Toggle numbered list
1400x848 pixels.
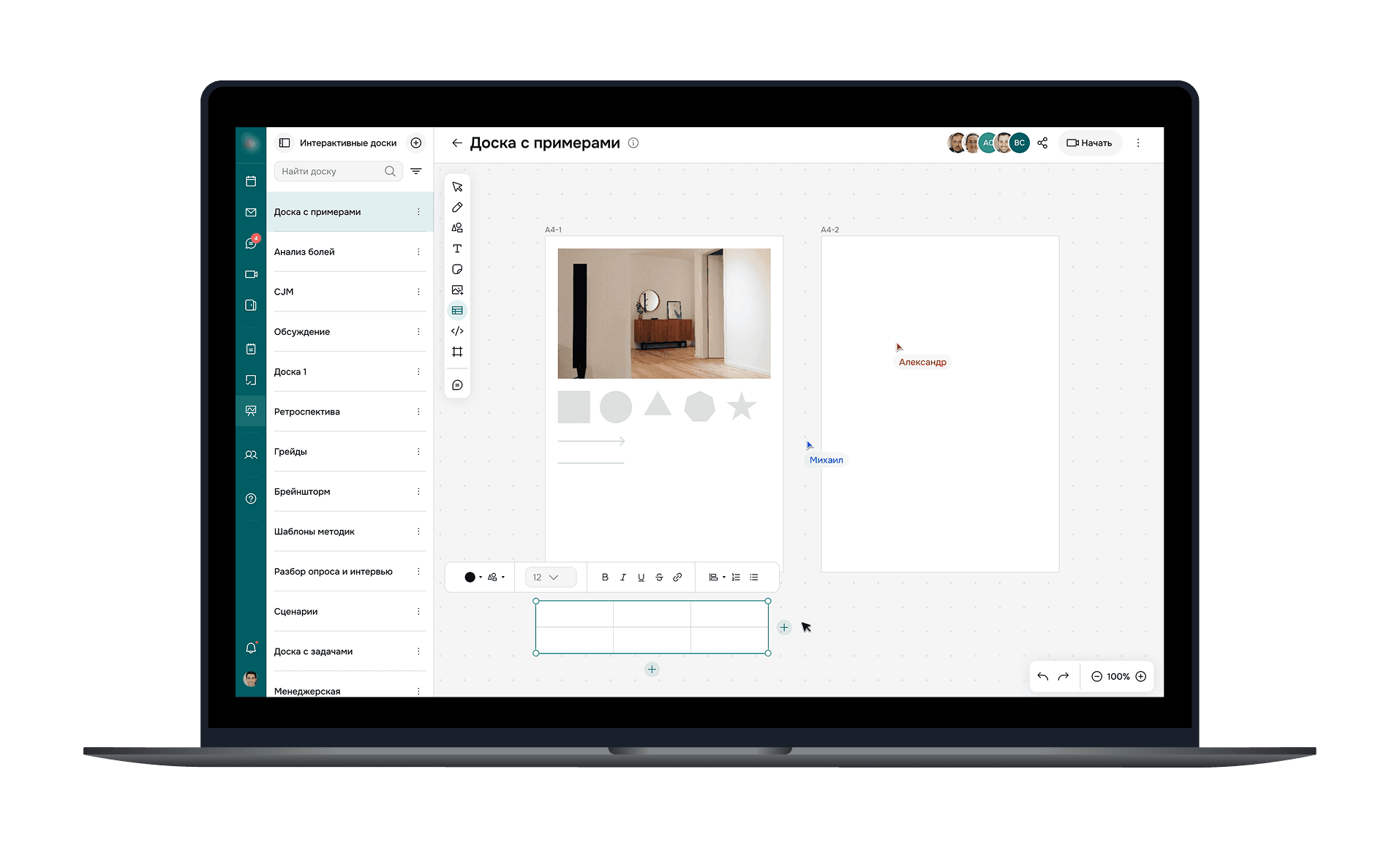736,578
